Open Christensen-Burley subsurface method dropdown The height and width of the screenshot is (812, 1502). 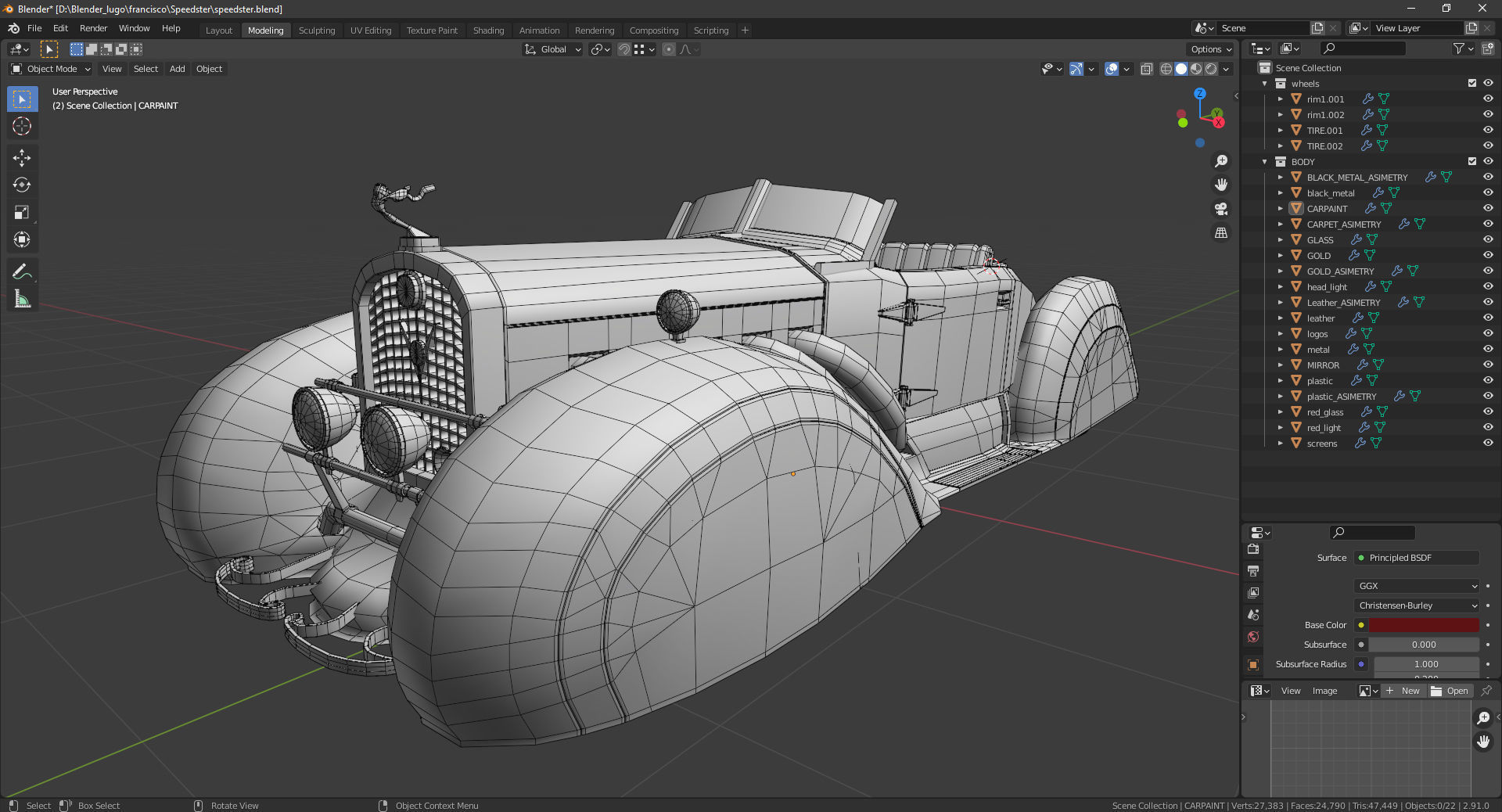point(1417,605)
